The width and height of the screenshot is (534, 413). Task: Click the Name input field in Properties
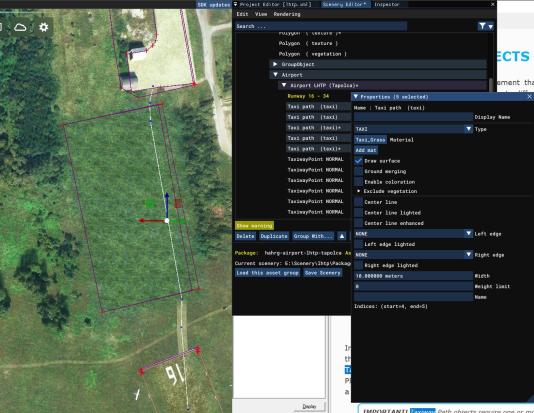[413, 297]
